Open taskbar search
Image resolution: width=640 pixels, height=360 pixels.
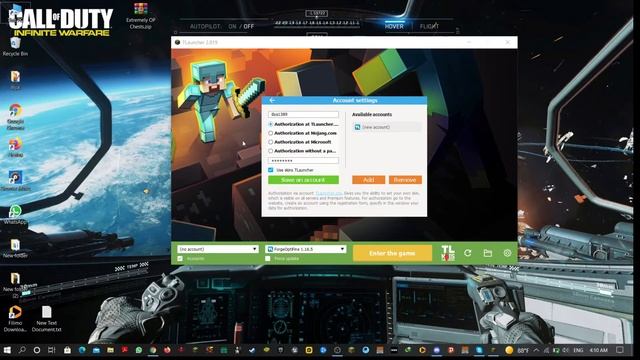(x=22, y=350)
